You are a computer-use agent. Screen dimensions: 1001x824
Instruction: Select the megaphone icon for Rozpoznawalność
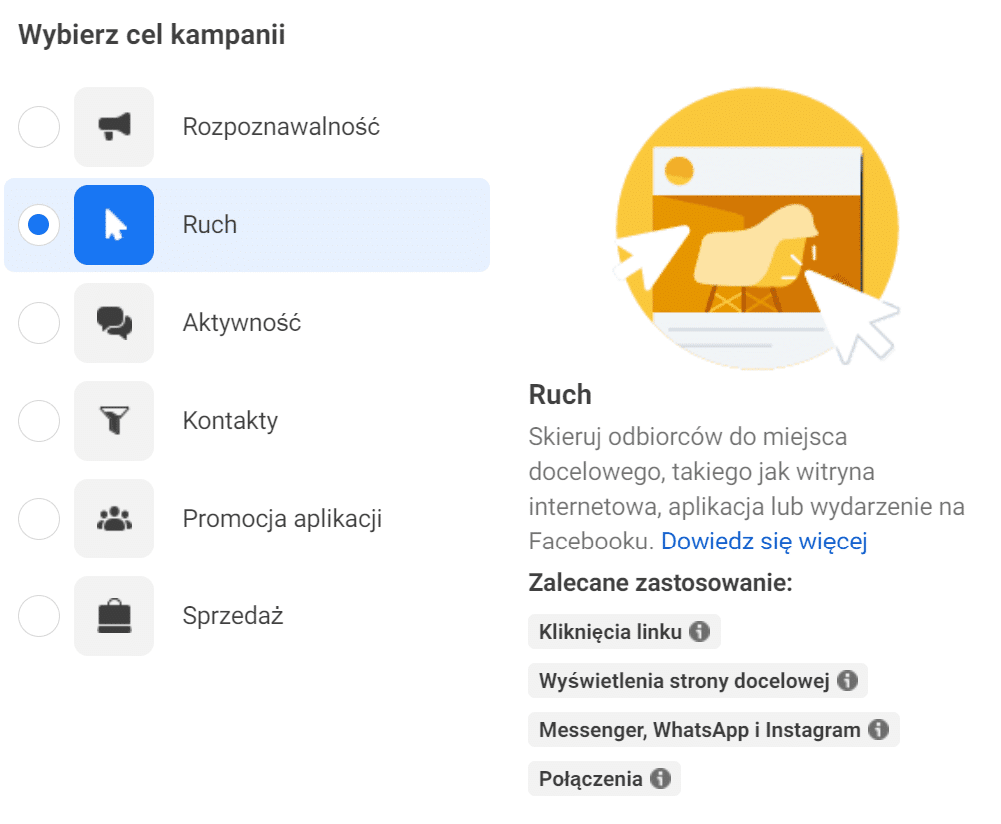click(112, 127)
